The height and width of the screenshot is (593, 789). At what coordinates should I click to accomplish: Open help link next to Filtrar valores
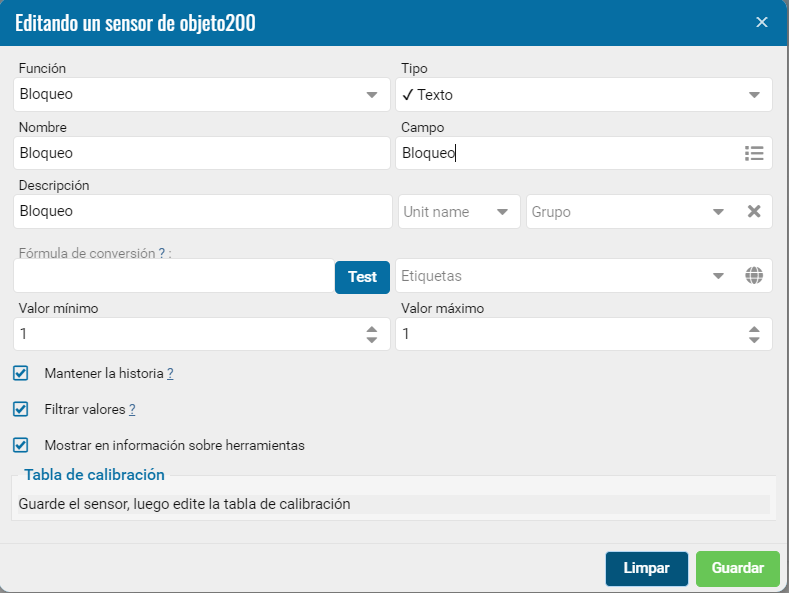(x=132, y=409)
